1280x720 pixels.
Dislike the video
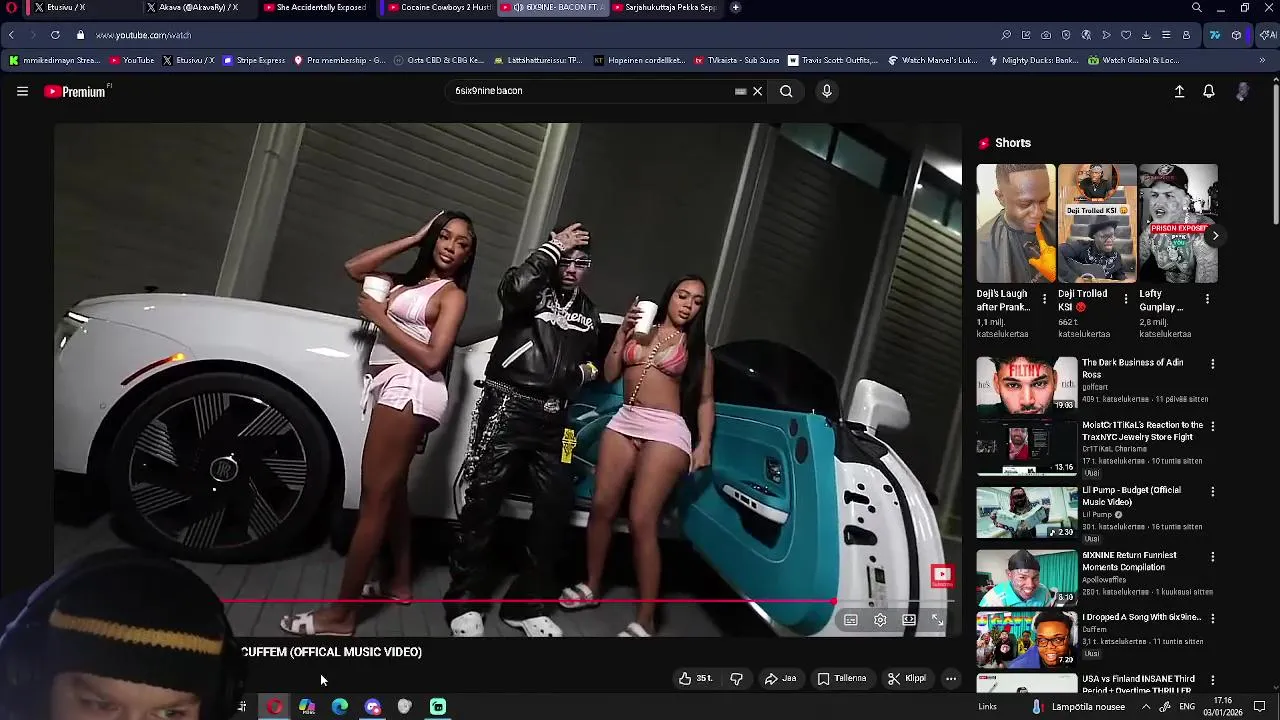point(736,678)
